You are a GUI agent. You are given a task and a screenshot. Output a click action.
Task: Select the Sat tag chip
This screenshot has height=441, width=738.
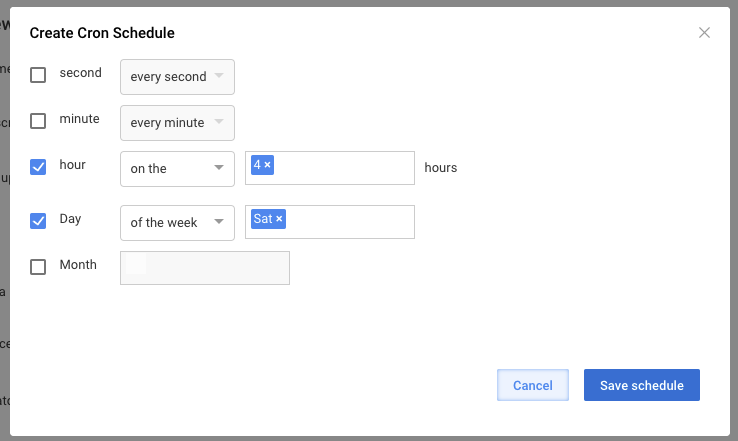pyautogui.click(x=263, y=219)
